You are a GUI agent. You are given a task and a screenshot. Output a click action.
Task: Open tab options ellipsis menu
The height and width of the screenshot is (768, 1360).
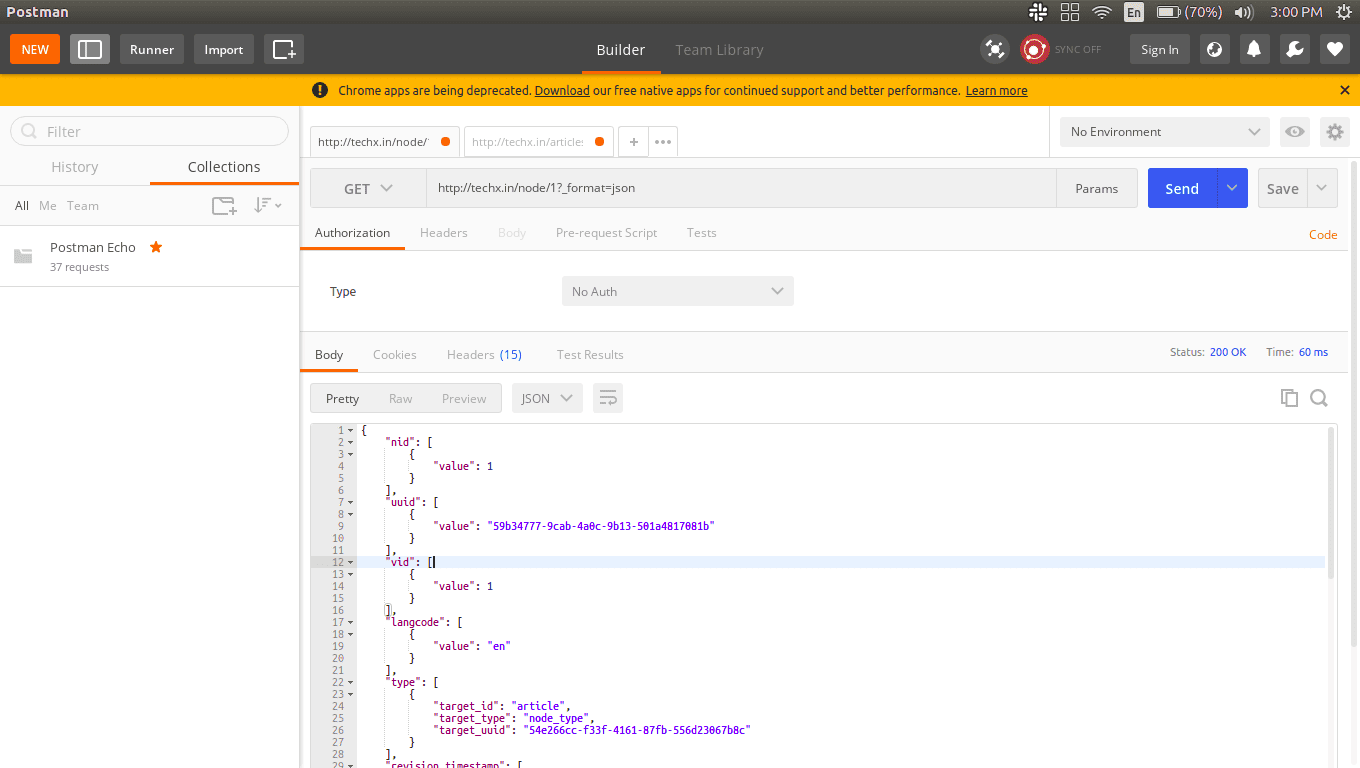[x=663, y=142]
